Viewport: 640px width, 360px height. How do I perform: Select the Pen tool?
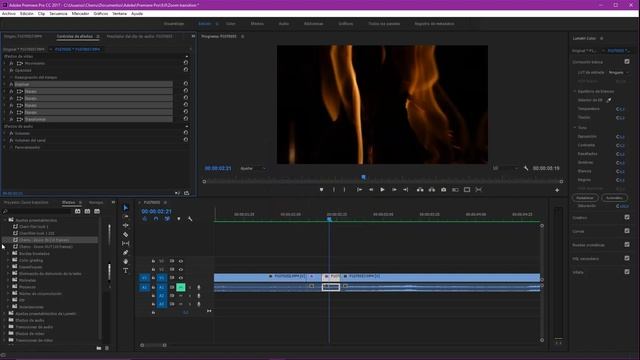(x=126, y=252)
